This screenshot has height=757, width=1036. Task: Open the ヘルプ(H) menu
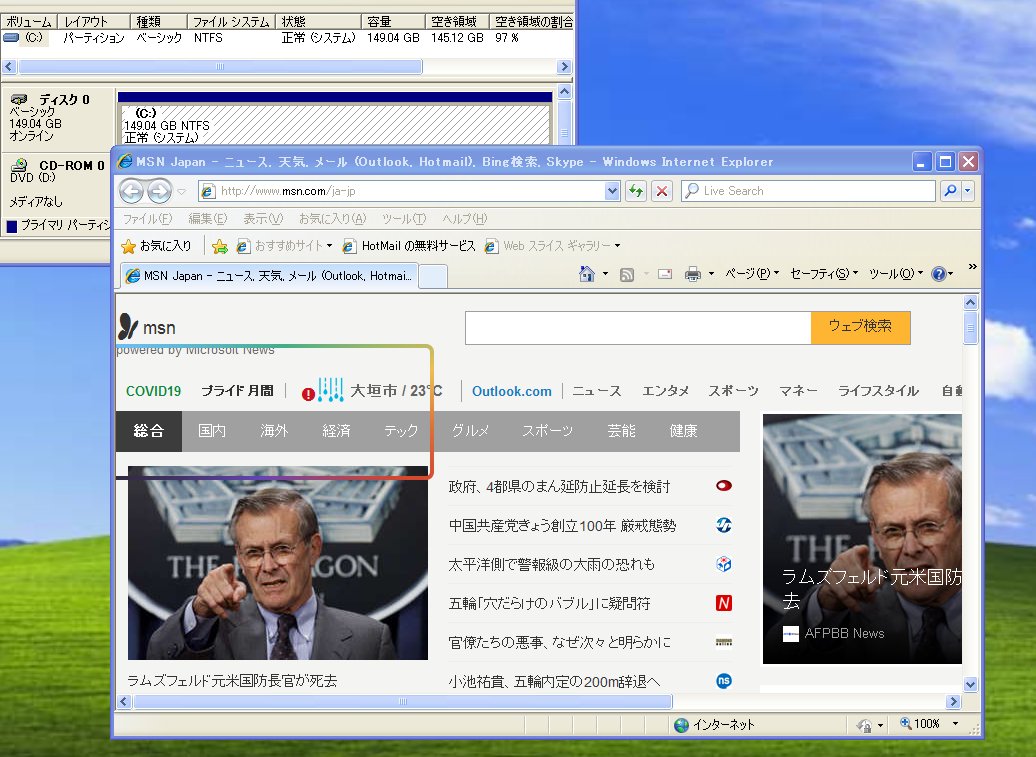point(464,219)
